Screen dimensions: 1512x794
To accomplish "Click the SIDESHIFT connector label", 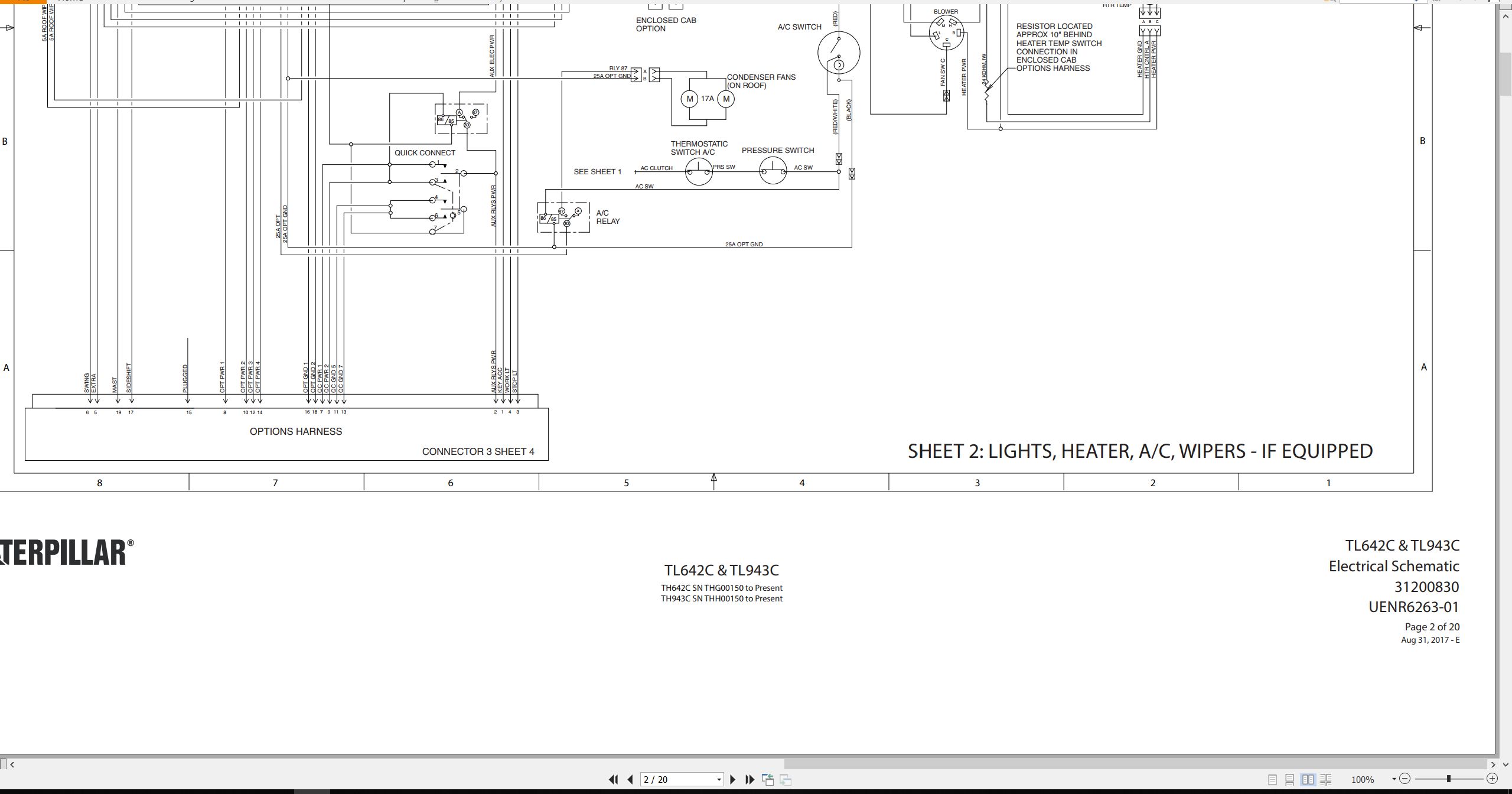I will point(129,378).
